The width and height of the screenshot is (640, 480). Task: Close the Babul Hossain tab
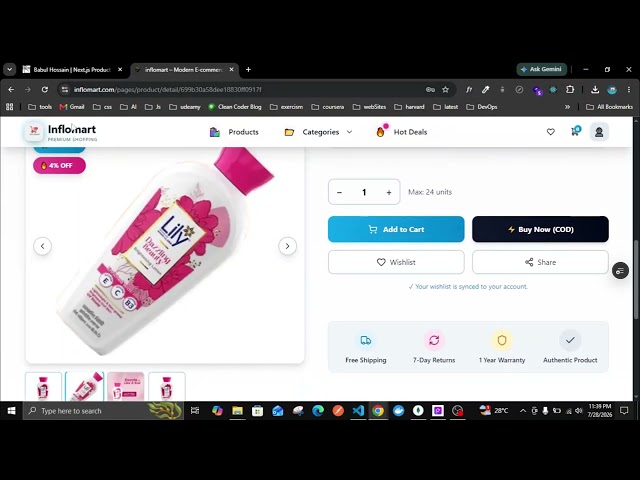point(120,70)
